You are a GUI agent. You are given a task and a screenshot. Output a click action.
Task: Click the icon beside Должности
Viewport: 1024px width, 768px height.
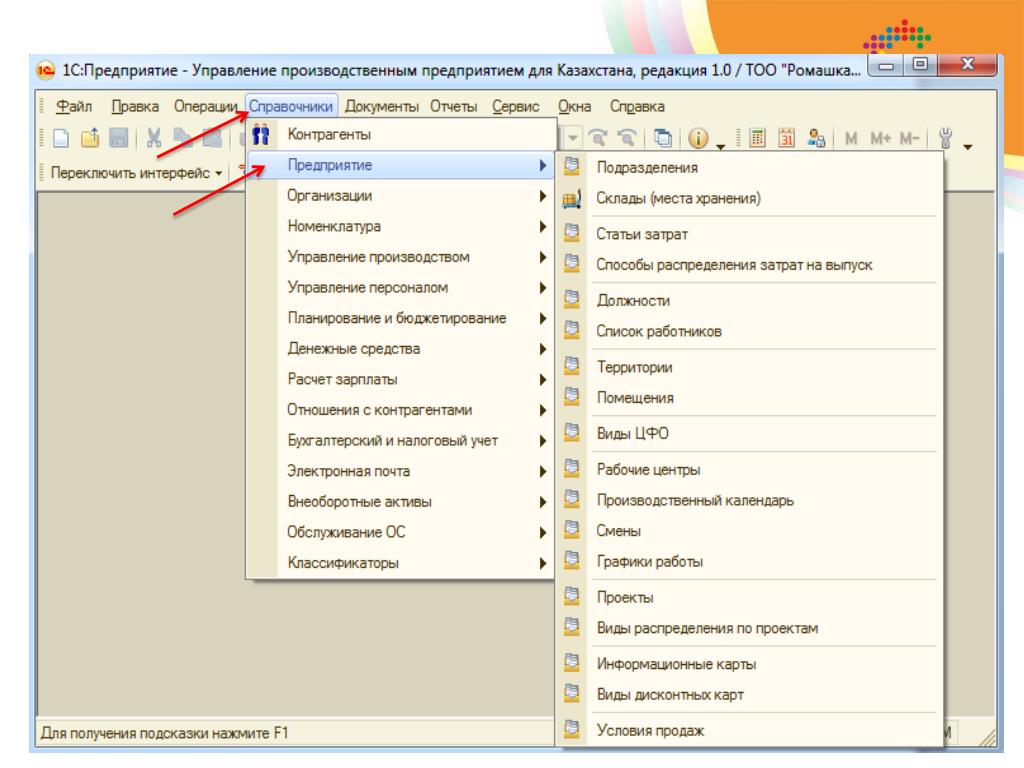click(x=571, y=300)
